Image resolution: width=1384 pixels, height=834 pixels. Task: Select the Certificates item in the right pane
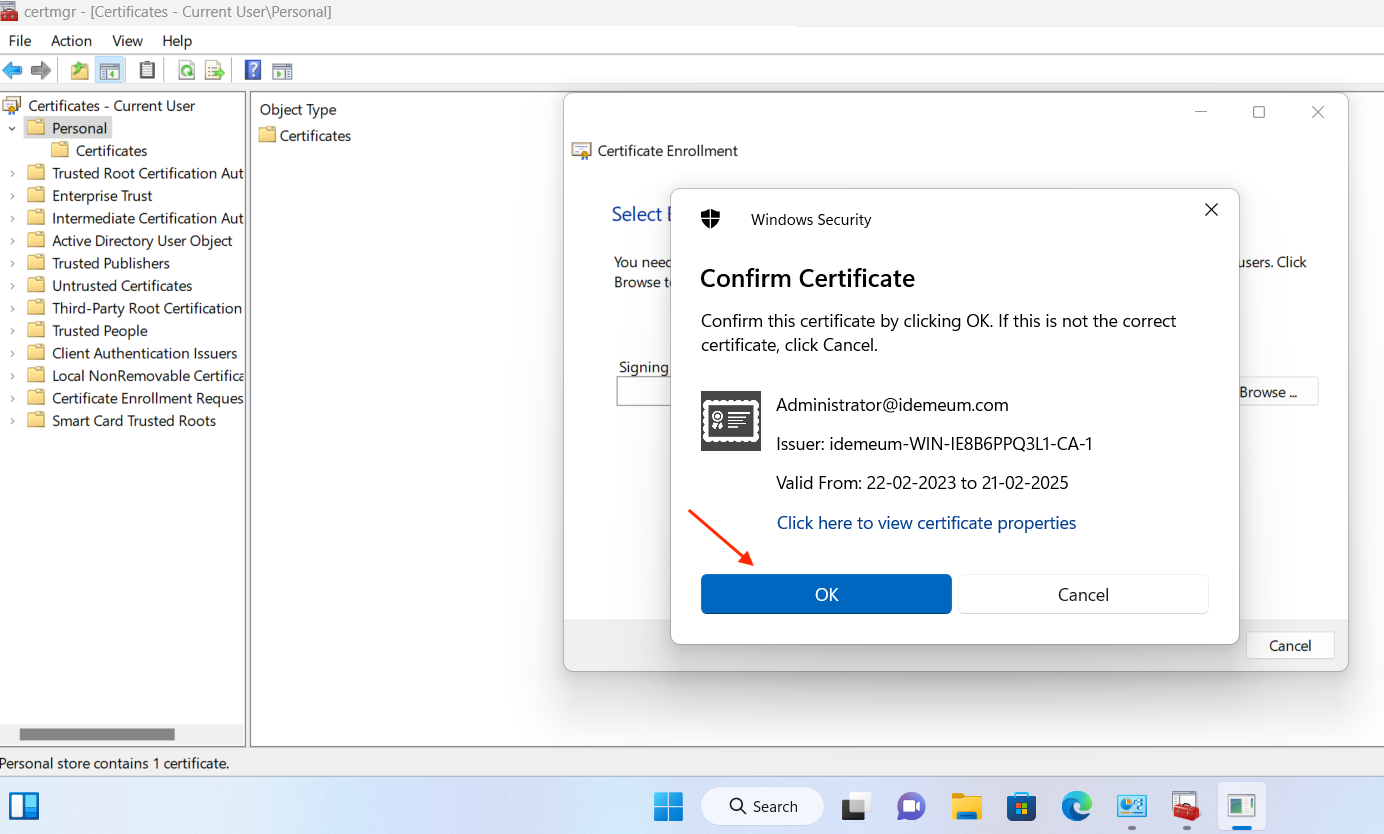tap(305, 136)
